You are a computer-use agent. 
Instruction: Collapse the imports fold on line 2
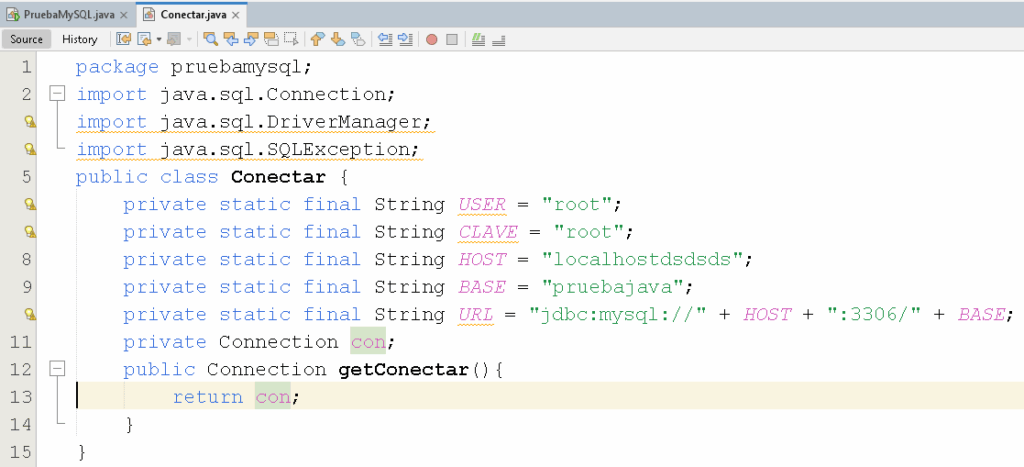coord(57,94)
